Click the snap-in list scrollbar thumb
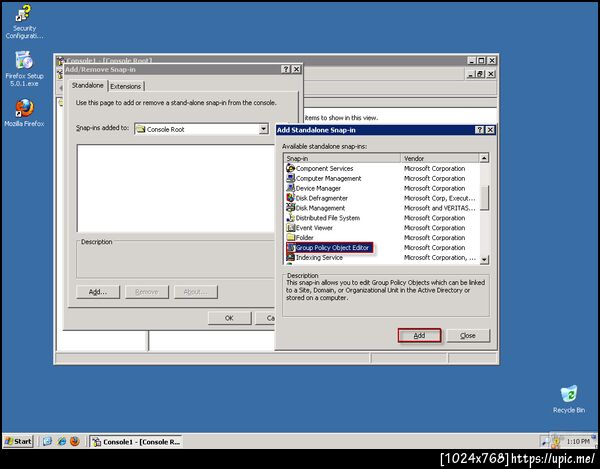Image resolution: width=600 pixels, height=469 pixels. click(484, 198)
